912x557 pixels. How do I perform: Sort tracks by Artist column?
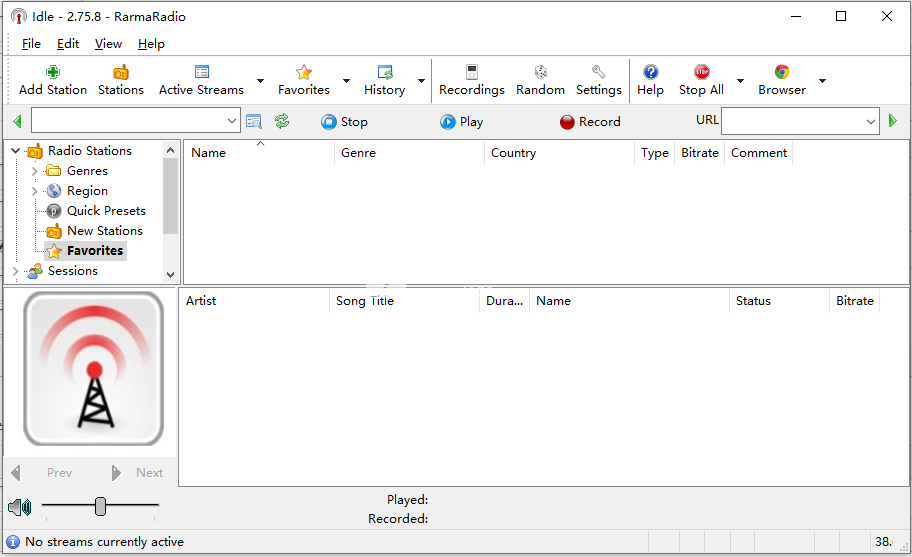tap(254, 301)
